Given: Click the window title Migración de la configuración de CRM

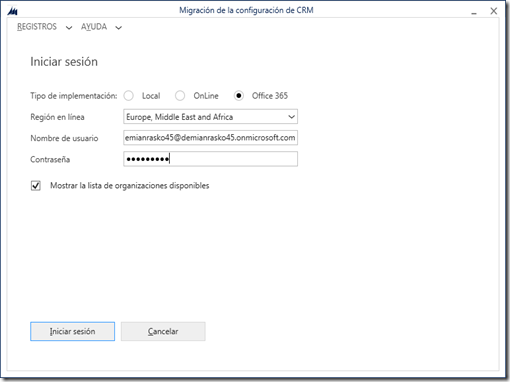Looking at the screenshot, I should point(246,10).
